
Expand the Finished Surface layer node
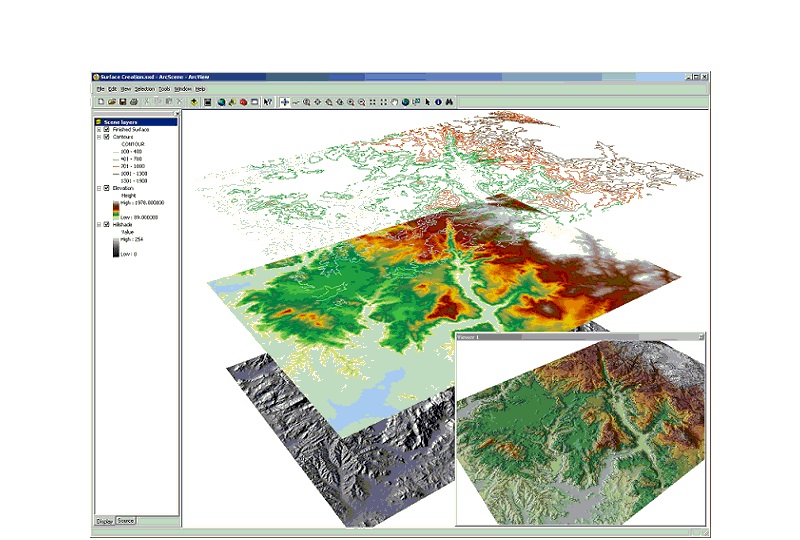[98, 130]
